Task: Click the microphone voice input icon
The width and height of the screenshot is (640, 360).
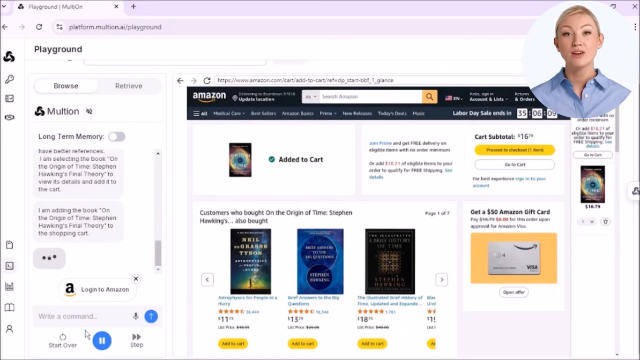Action: coord(136,316)
